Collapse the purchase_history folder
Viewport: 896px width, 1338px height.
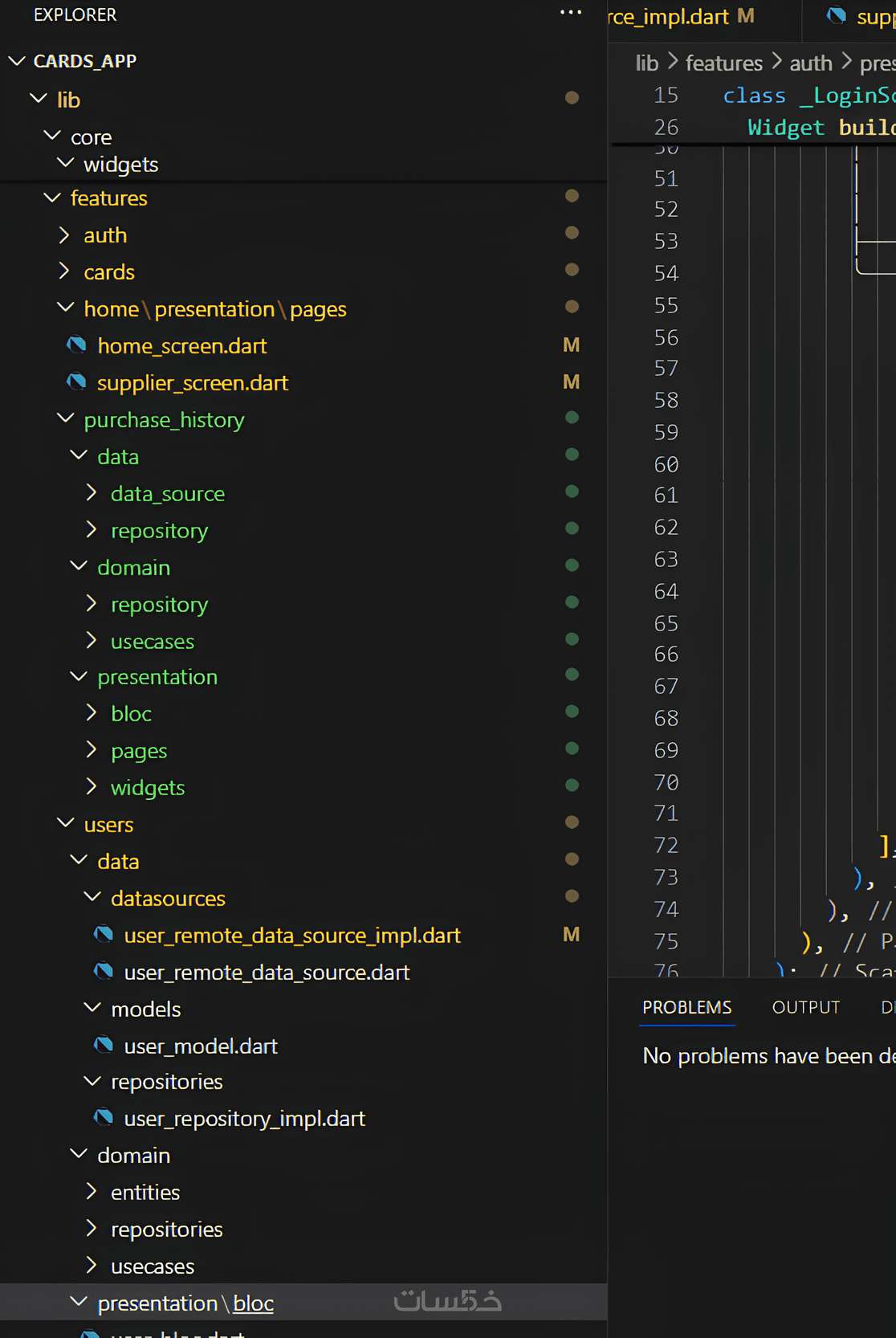(65, 419)
